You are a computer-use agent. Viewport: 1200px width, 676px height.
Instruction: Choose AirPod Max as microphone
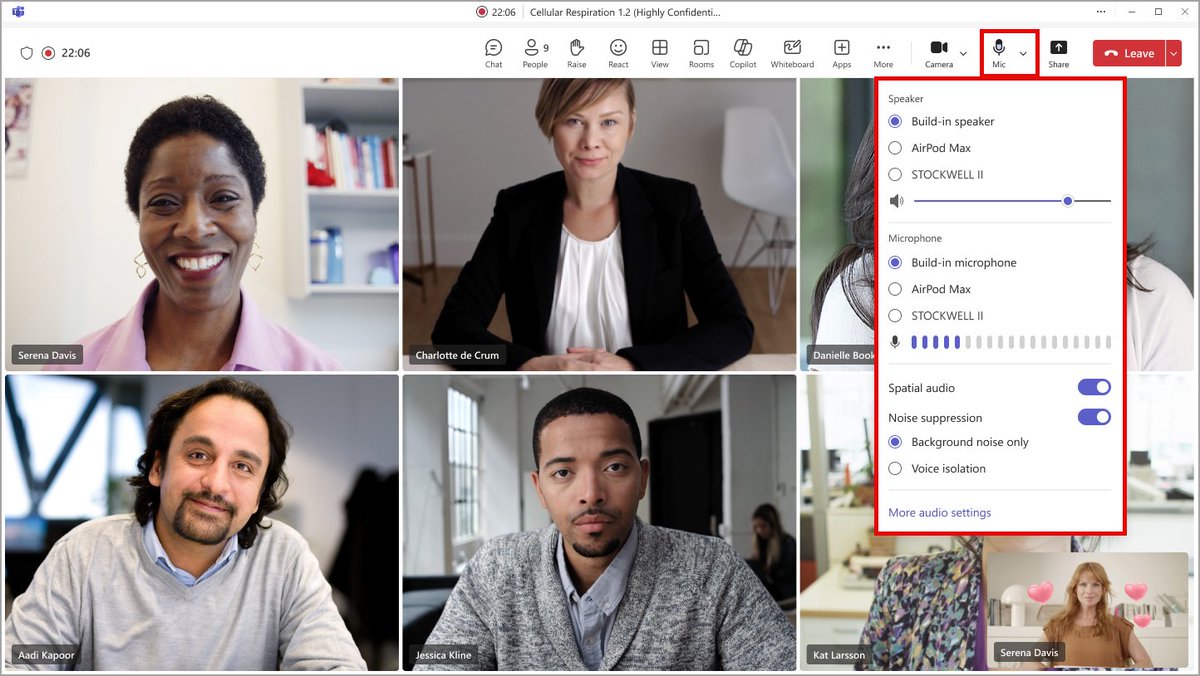pyautogui.click(x=930, y=289)
